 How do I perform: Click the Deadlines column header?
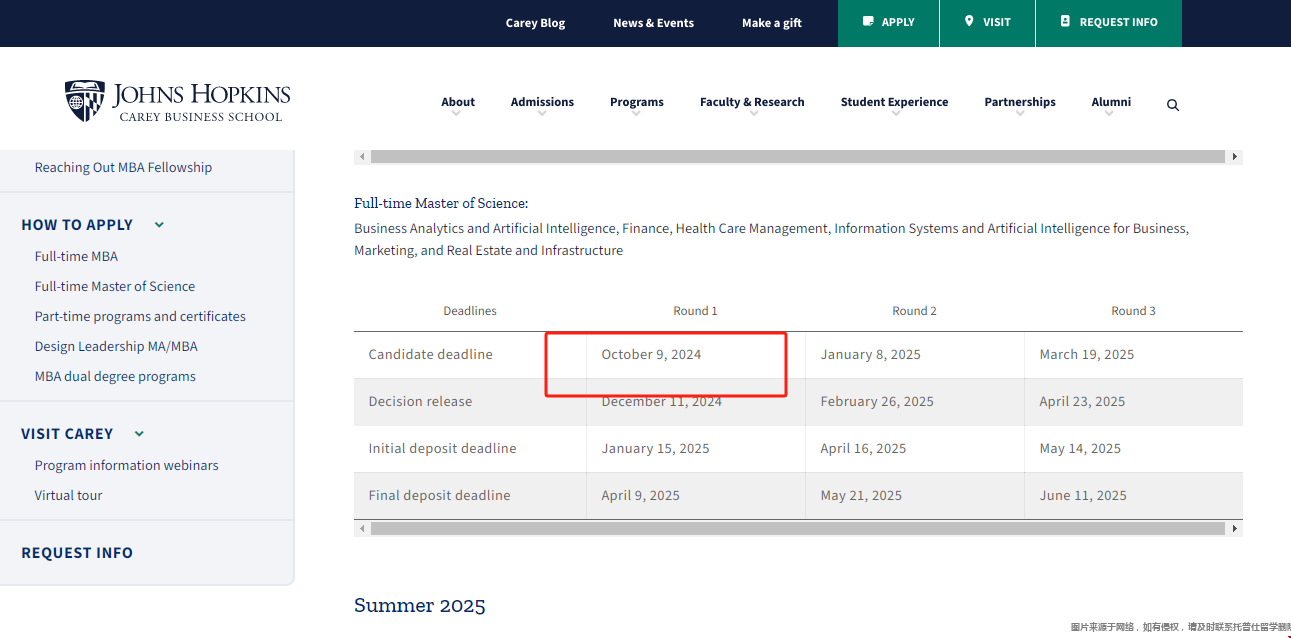(470, 311)
